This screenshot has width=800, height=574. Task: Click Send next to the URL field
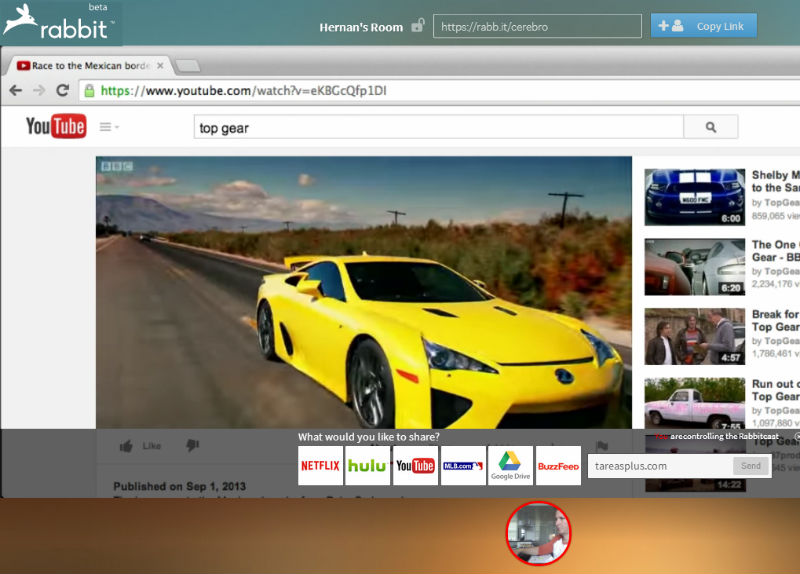pyautogui.click(x=751, y=466)
